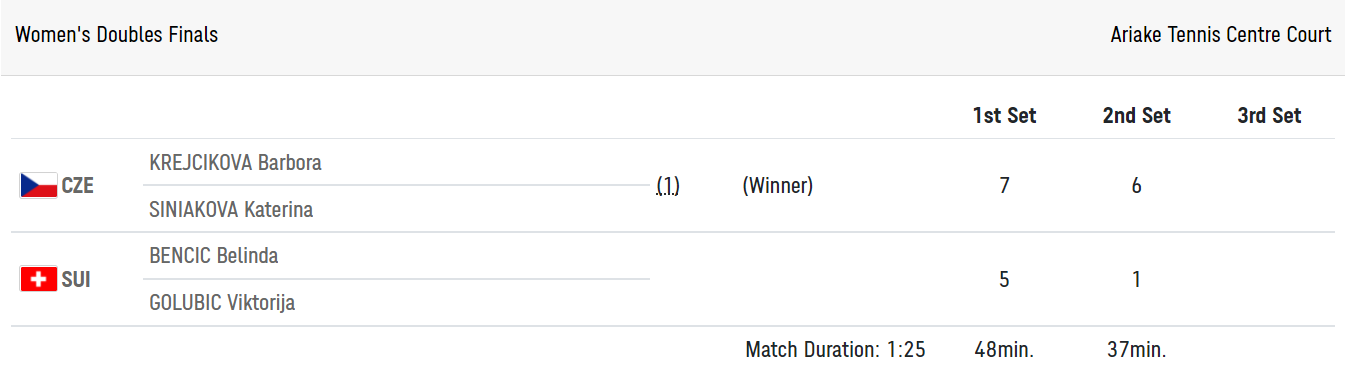
Task: Click the 48min. first set duration
Action: tap(1004, 350)
